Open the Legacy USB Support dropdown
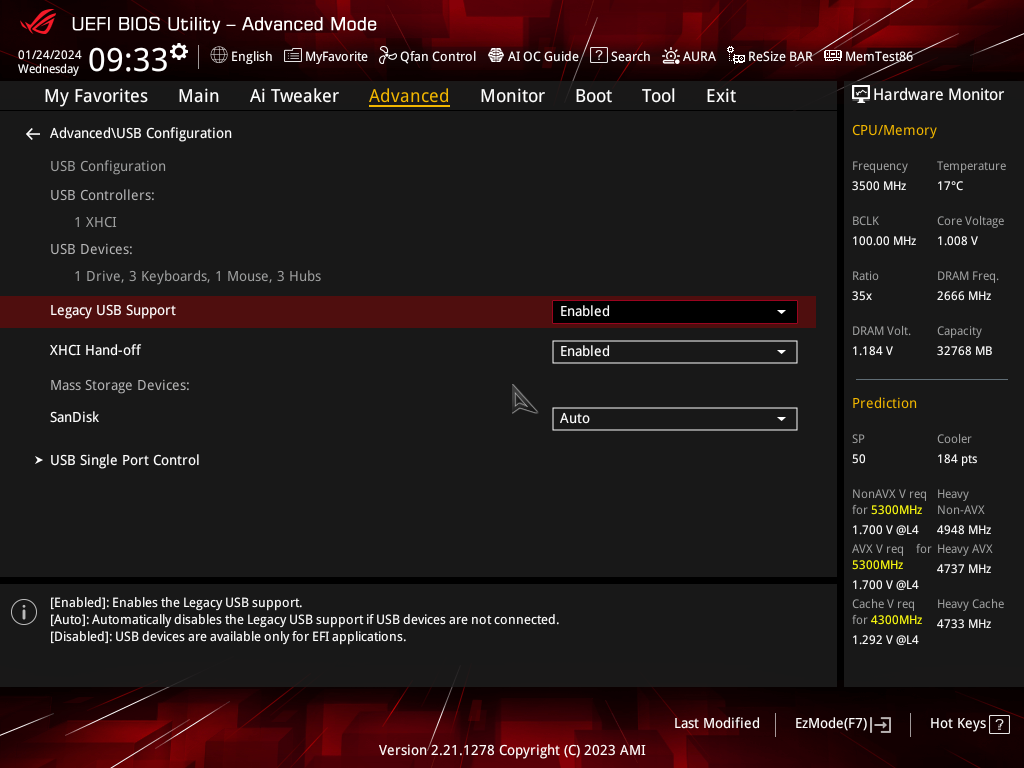Viewport: 1024px width, 768px height. [x=674, y=312]
